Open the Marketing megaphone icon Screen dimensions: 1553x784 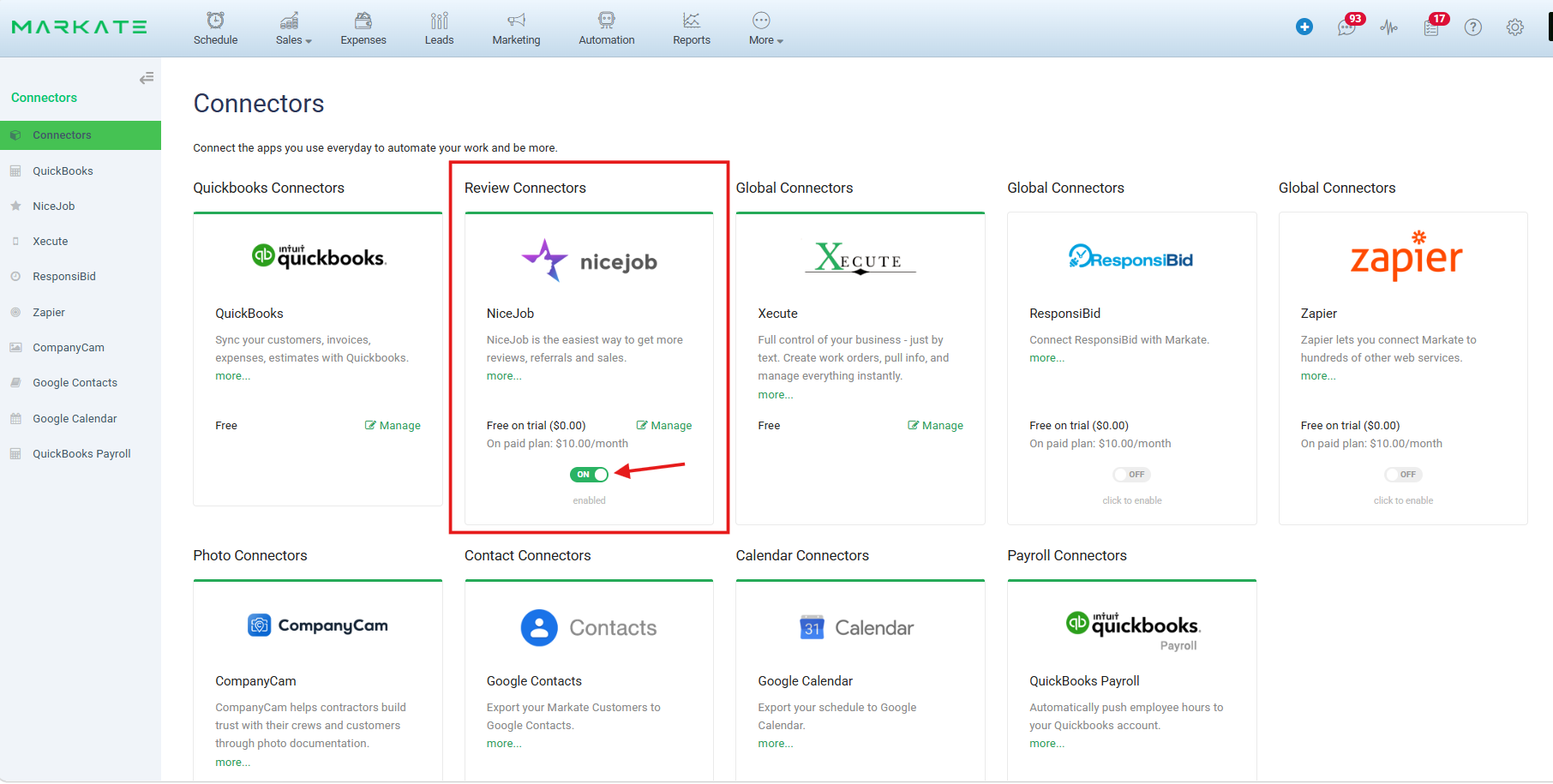(x=516, y=20)
